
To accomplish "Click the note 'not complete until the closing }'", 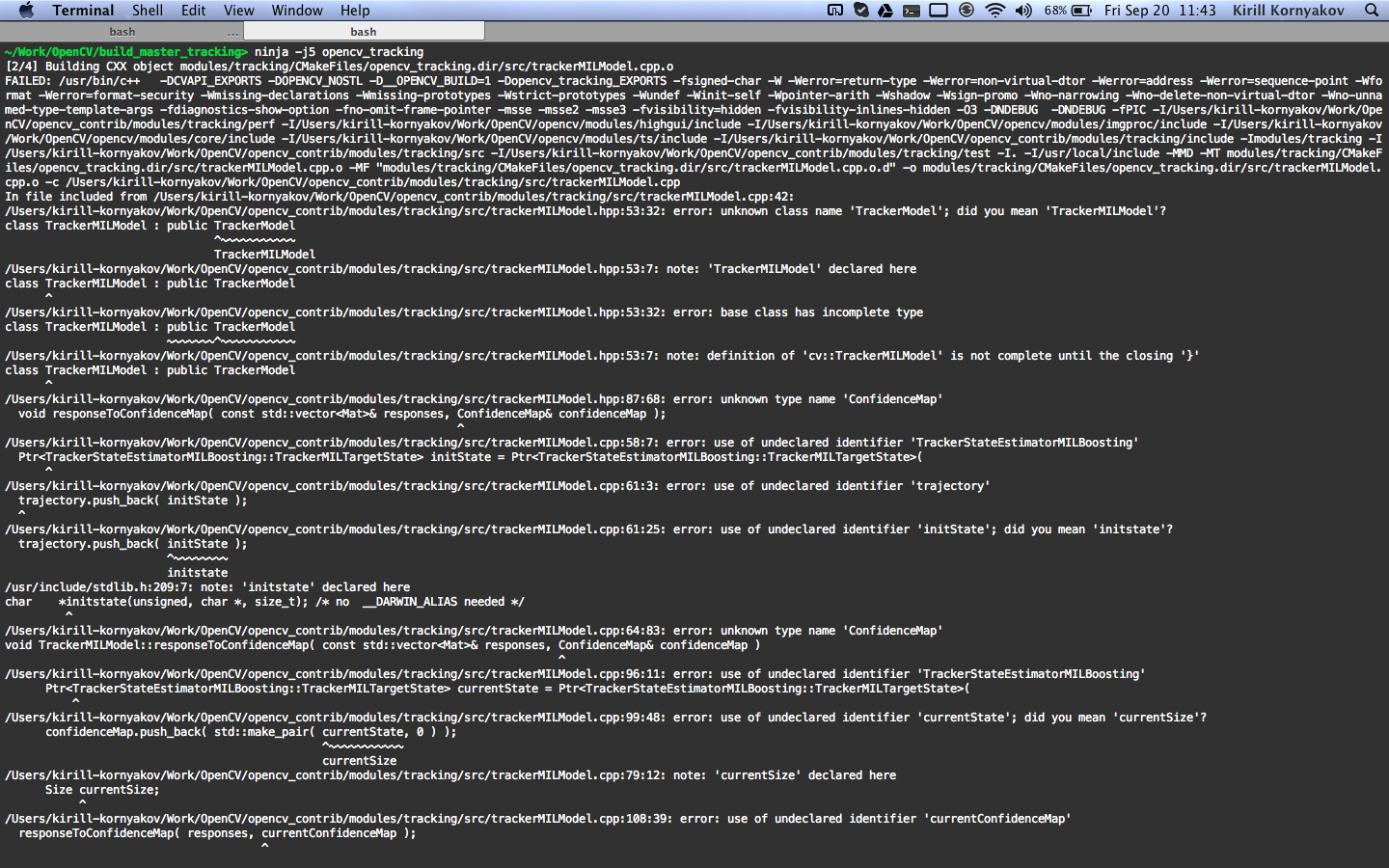I will click(602, 356).
